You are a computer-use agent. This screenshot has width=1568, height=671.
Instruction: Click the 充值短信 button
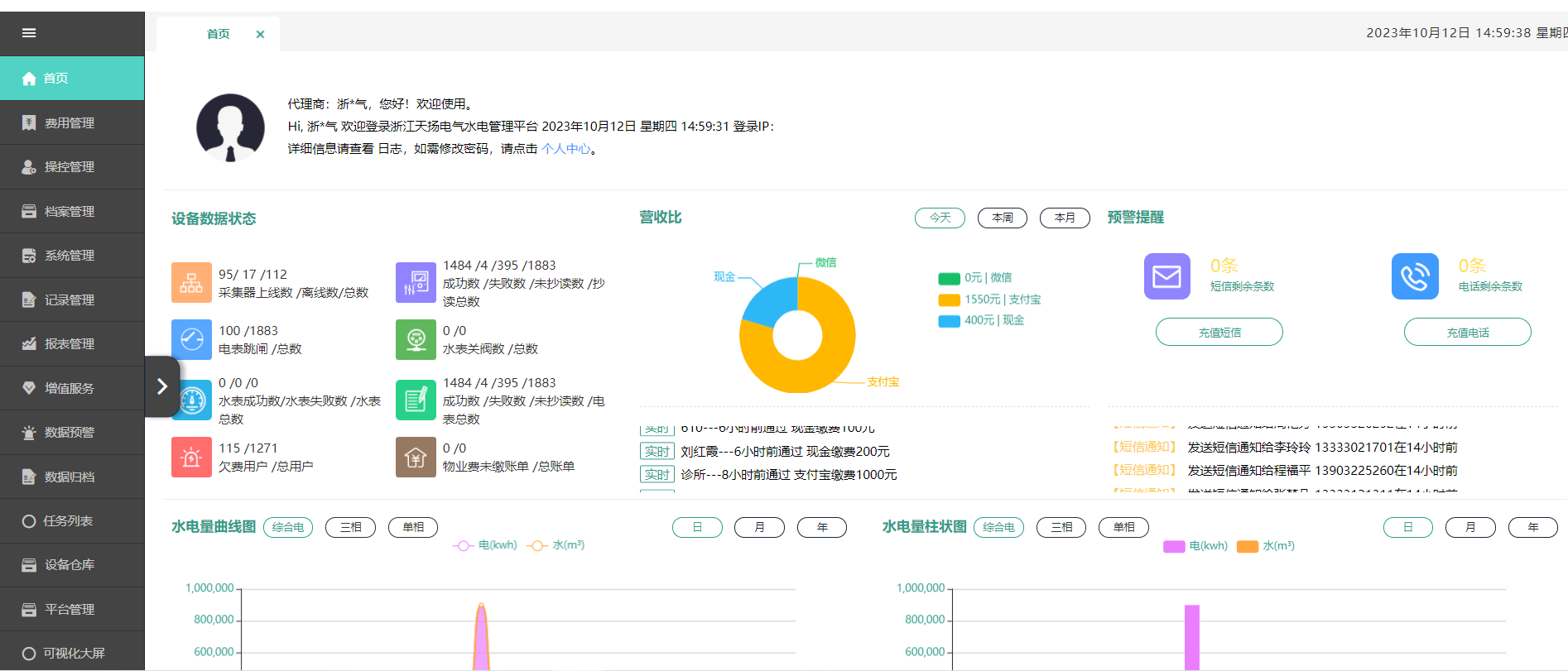(1219, 332)
